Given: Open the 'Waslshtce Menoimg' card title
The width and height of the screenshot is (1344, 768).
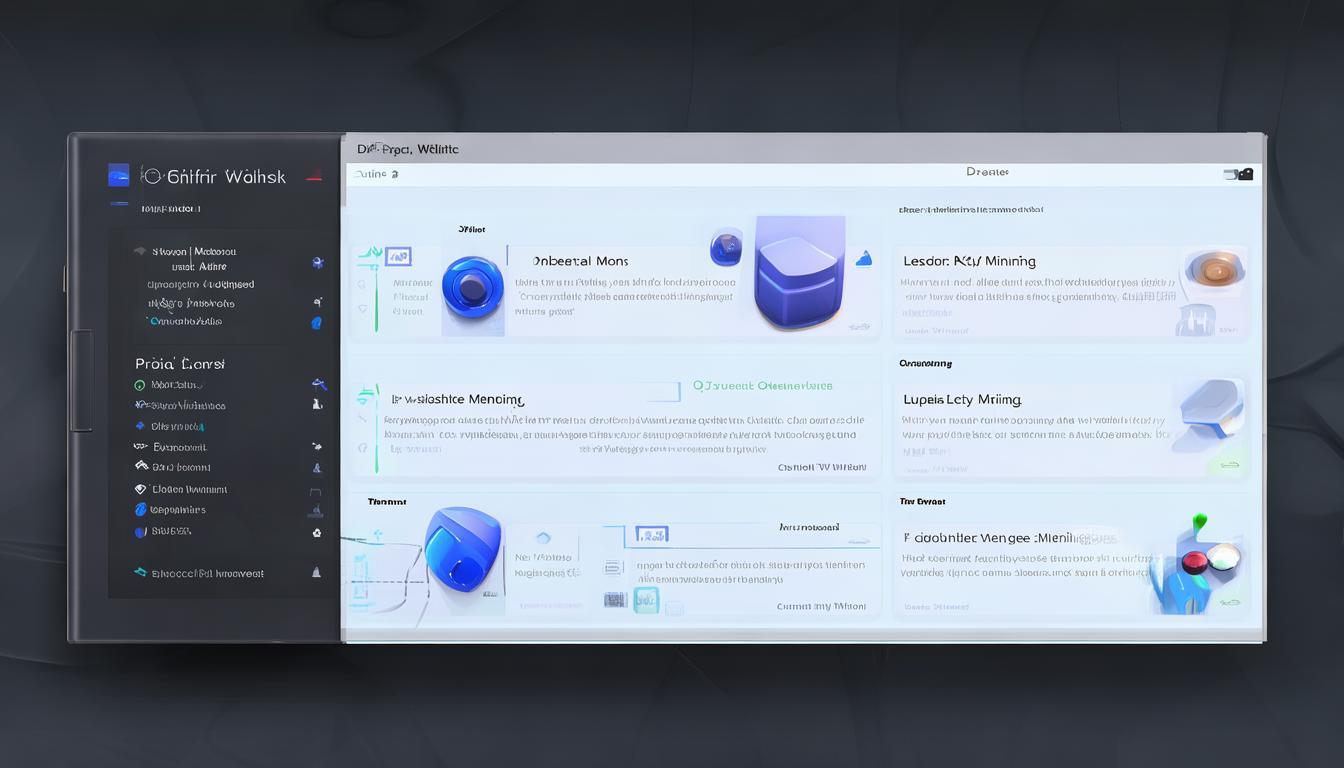Looking at the screenshot, I should pyautogui.click(x=457, y=399).
